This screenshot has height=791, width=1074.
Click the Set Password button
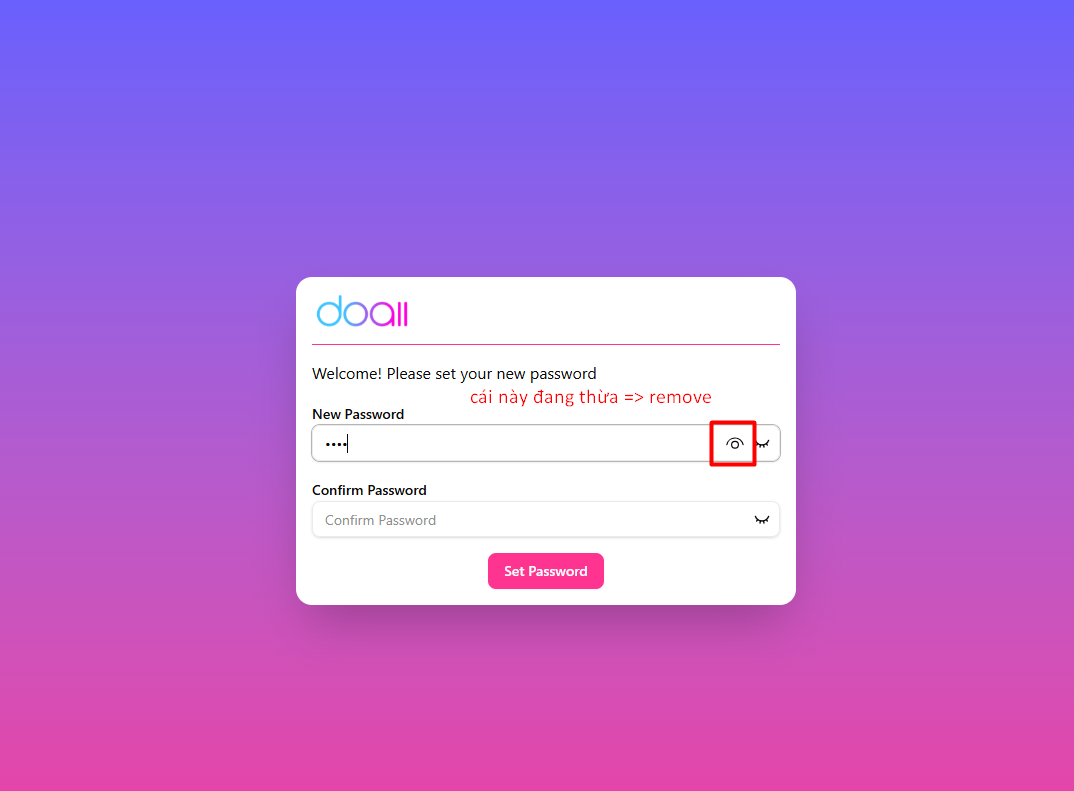545,571
